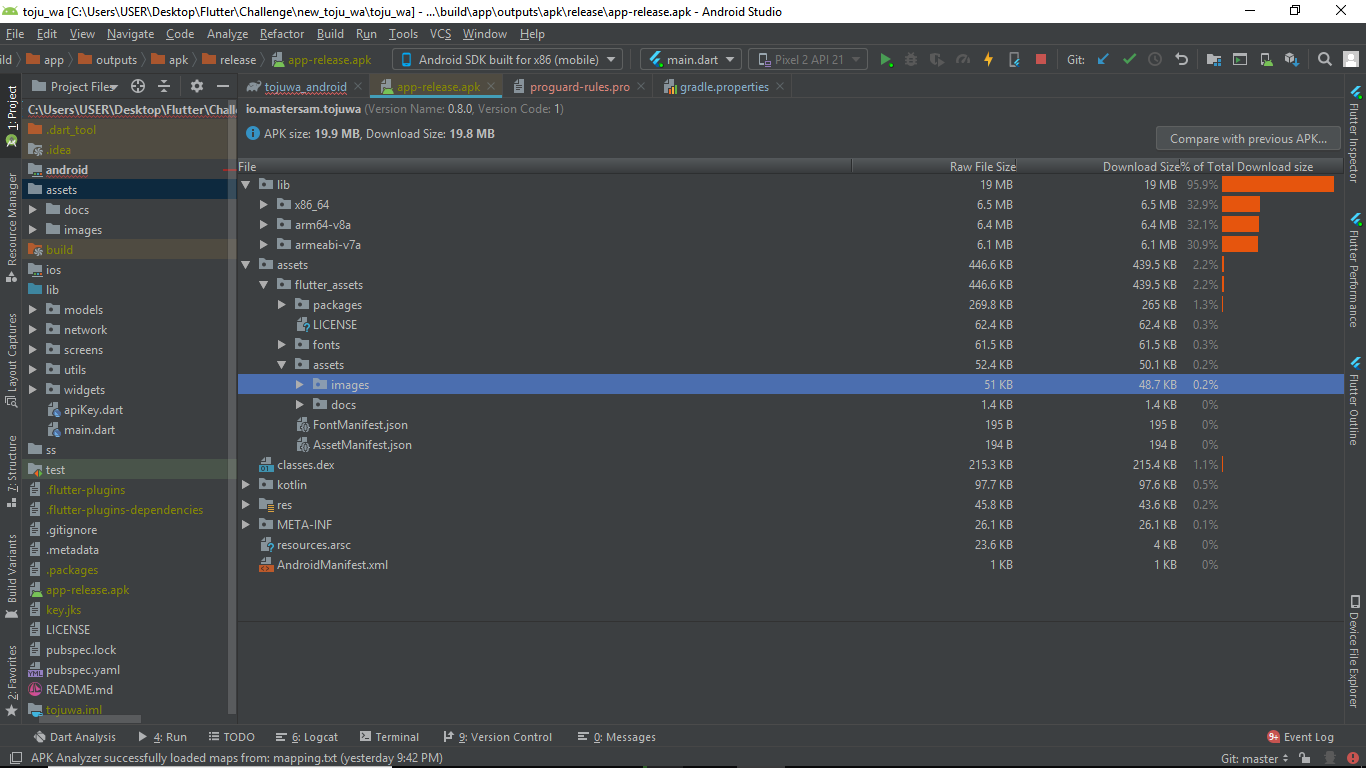This screenshot has width=1366, height=768.
Task: Select resources.arsc in APK file list
Action: [313, 545]
